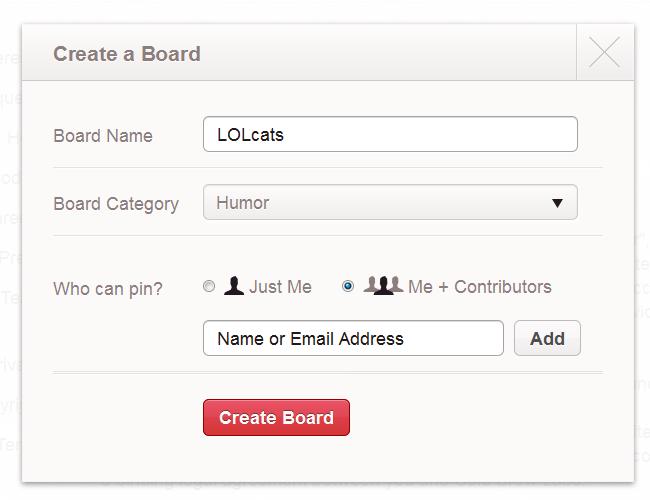The image size is (650, 500).
Task: Click the Name or Email Address field
Action: coord(353,338)
